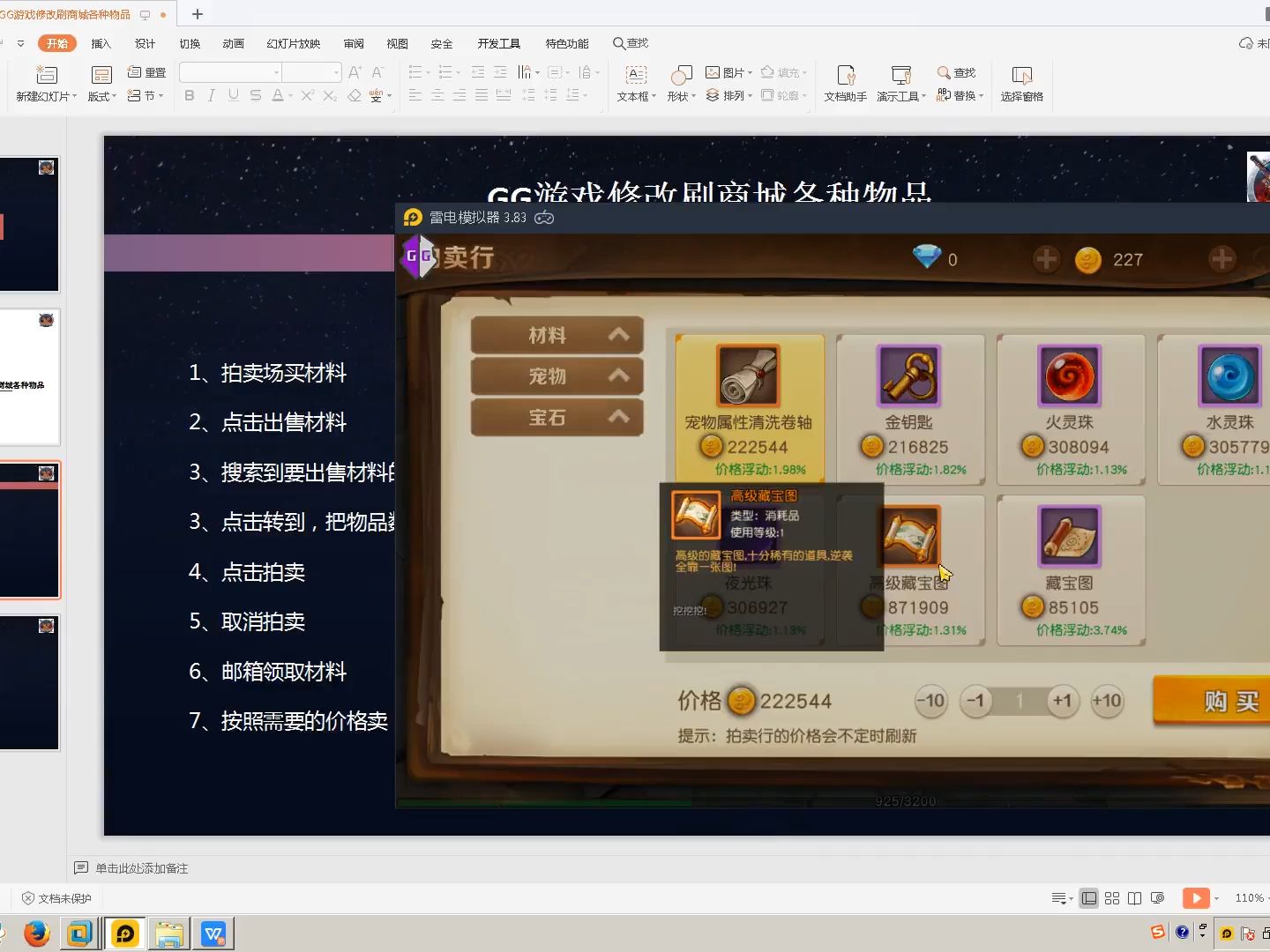Increase font size with the A+ icon
Screen dimensions: 1270x952
[x=355, y=72]
